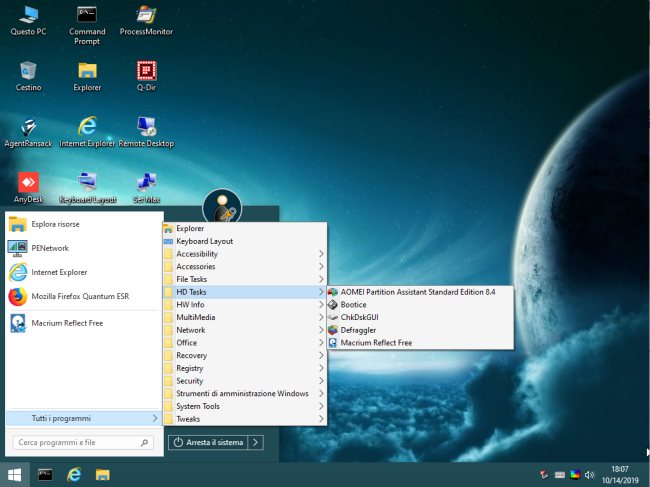Expand the Accessories folder
The image size is (650, 487).
pos(245,267)
